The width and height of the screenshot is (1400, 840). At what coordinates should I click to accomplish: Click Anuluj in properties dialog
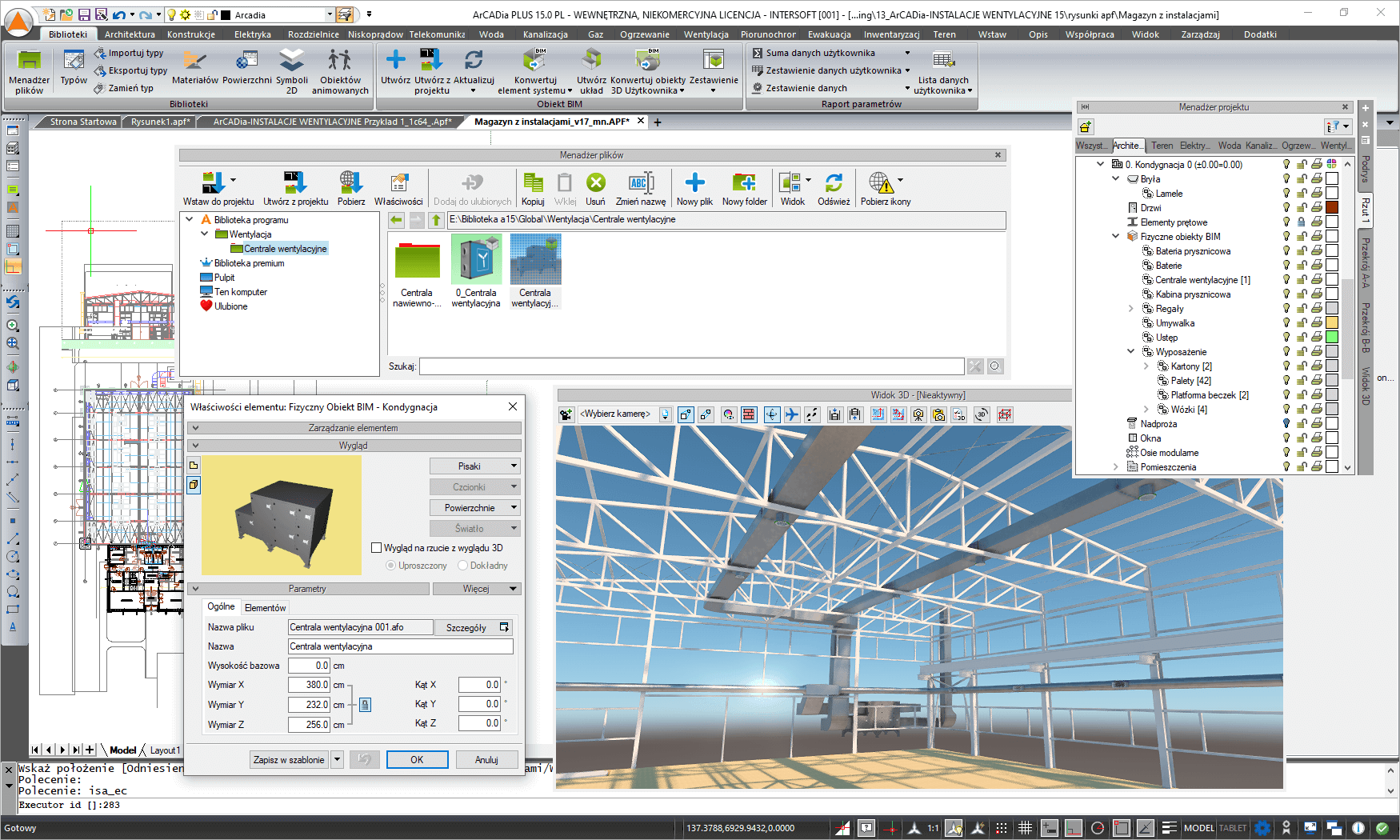click(x=486, y=760)
